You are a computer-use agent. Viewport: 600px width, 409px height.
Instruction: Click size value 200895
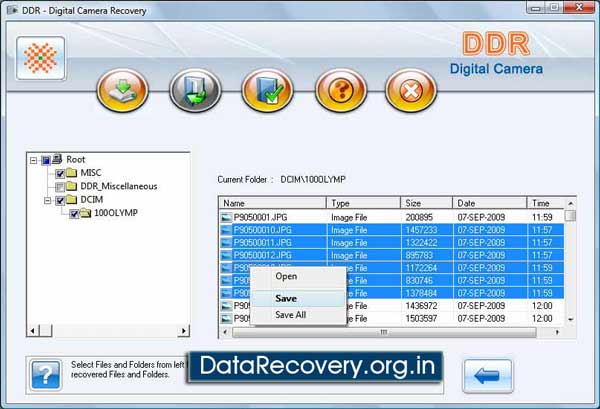419,217
